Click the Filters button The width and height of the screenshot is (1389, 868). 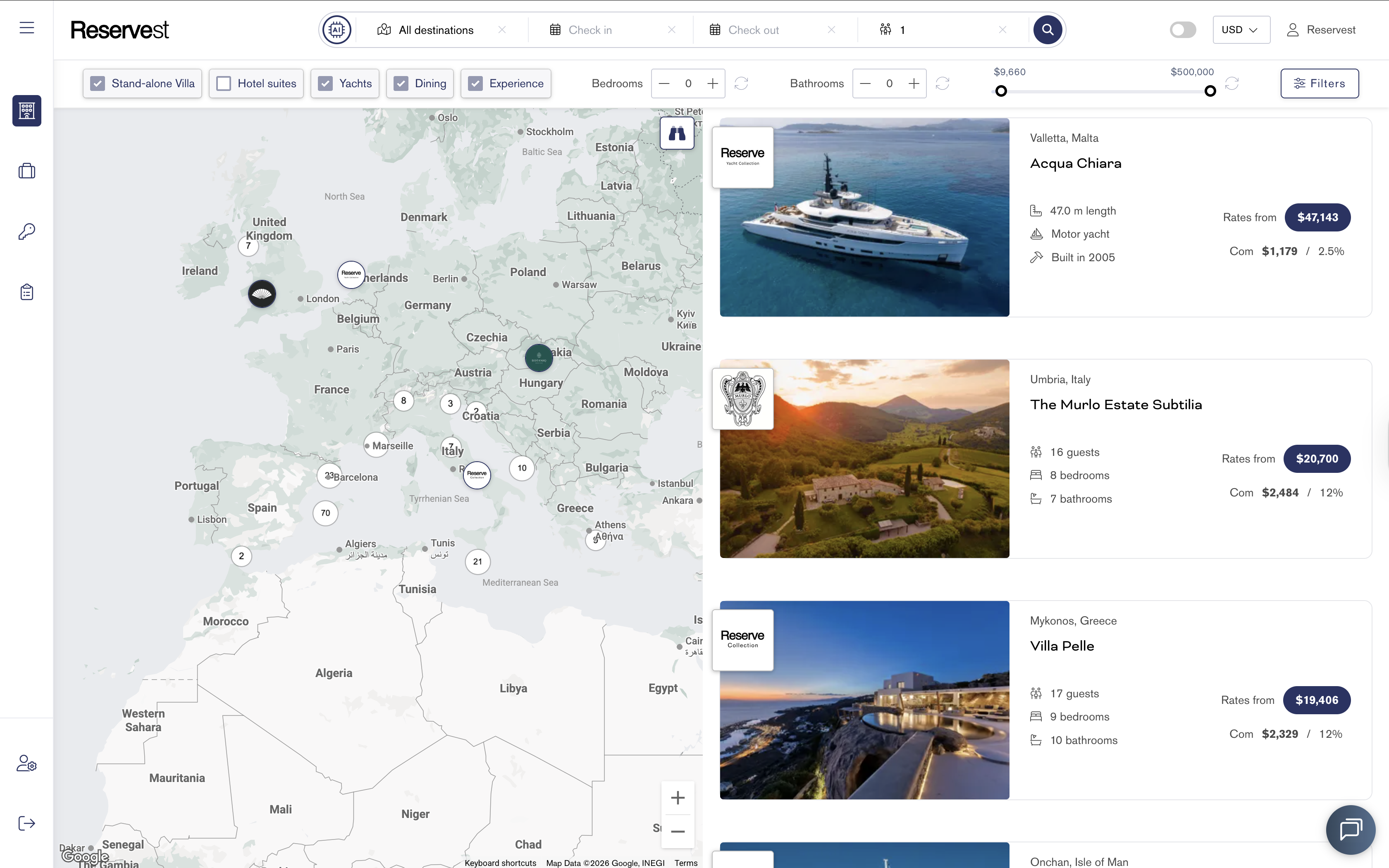tap(1320, 84)
